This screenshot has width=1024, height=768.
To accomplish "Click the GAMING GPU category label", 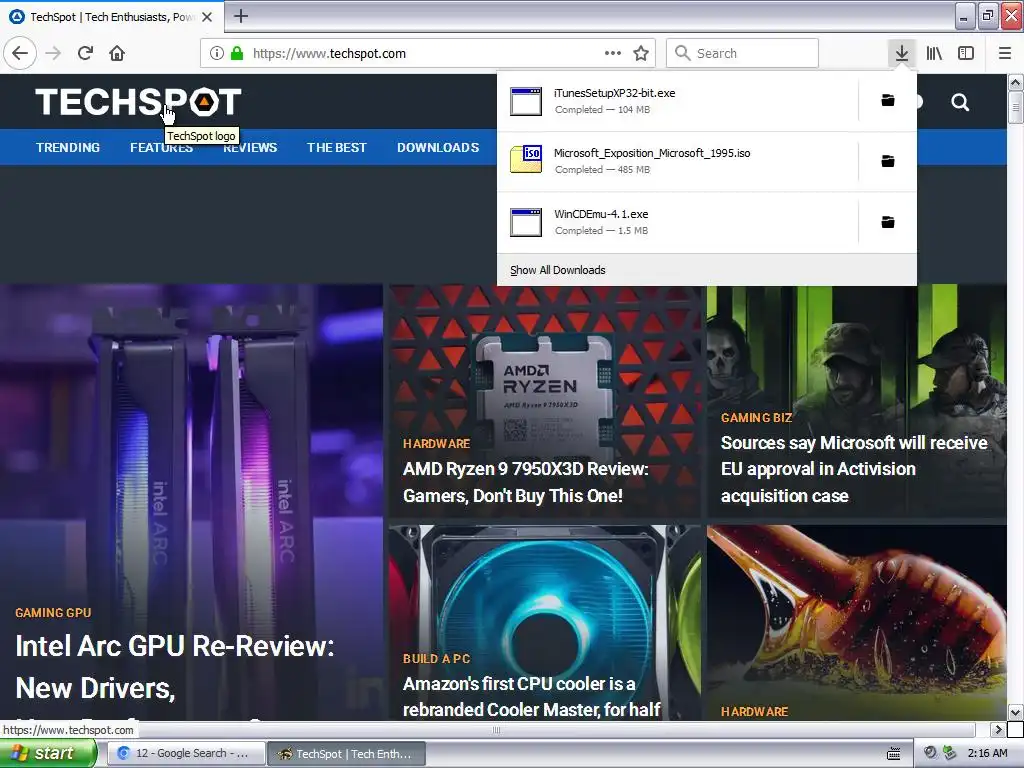I will coord(53,613).
